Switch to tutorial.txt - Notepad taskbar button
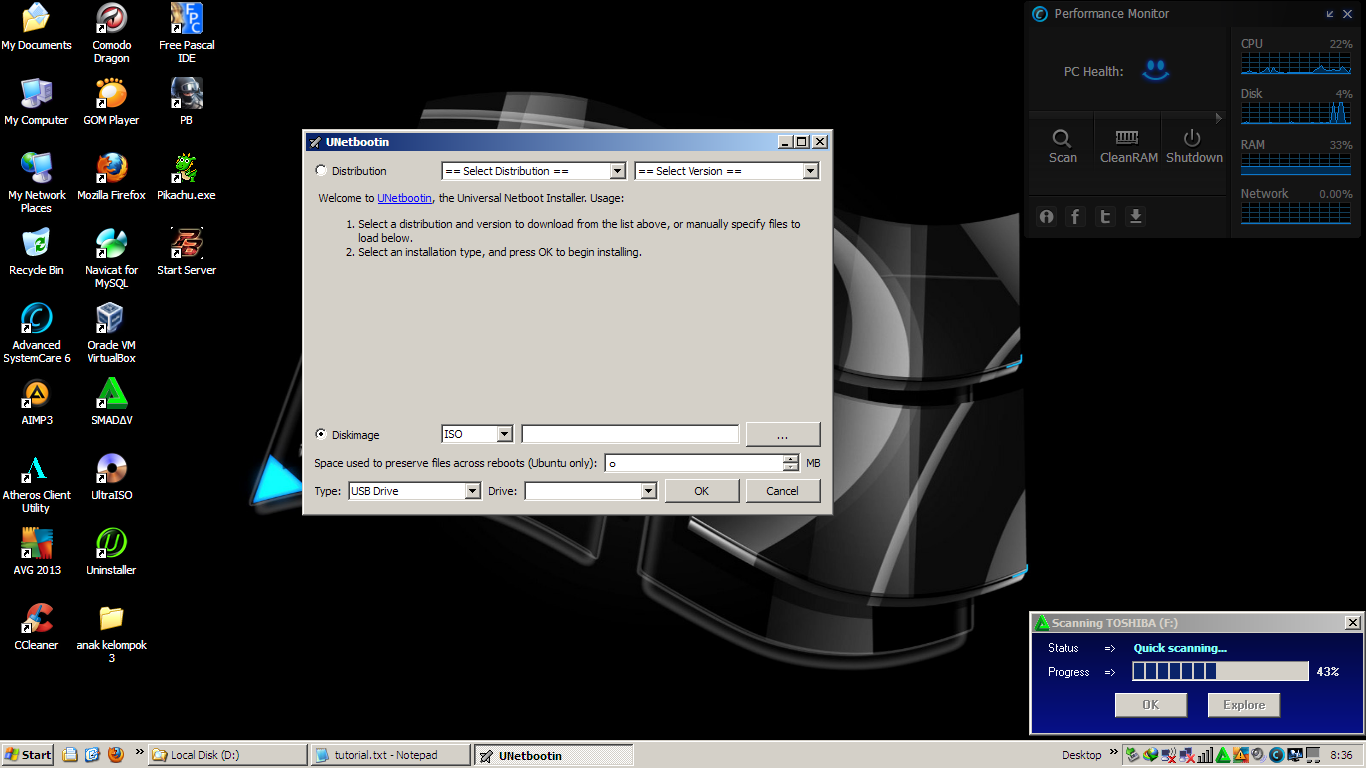 coord(390,755)
